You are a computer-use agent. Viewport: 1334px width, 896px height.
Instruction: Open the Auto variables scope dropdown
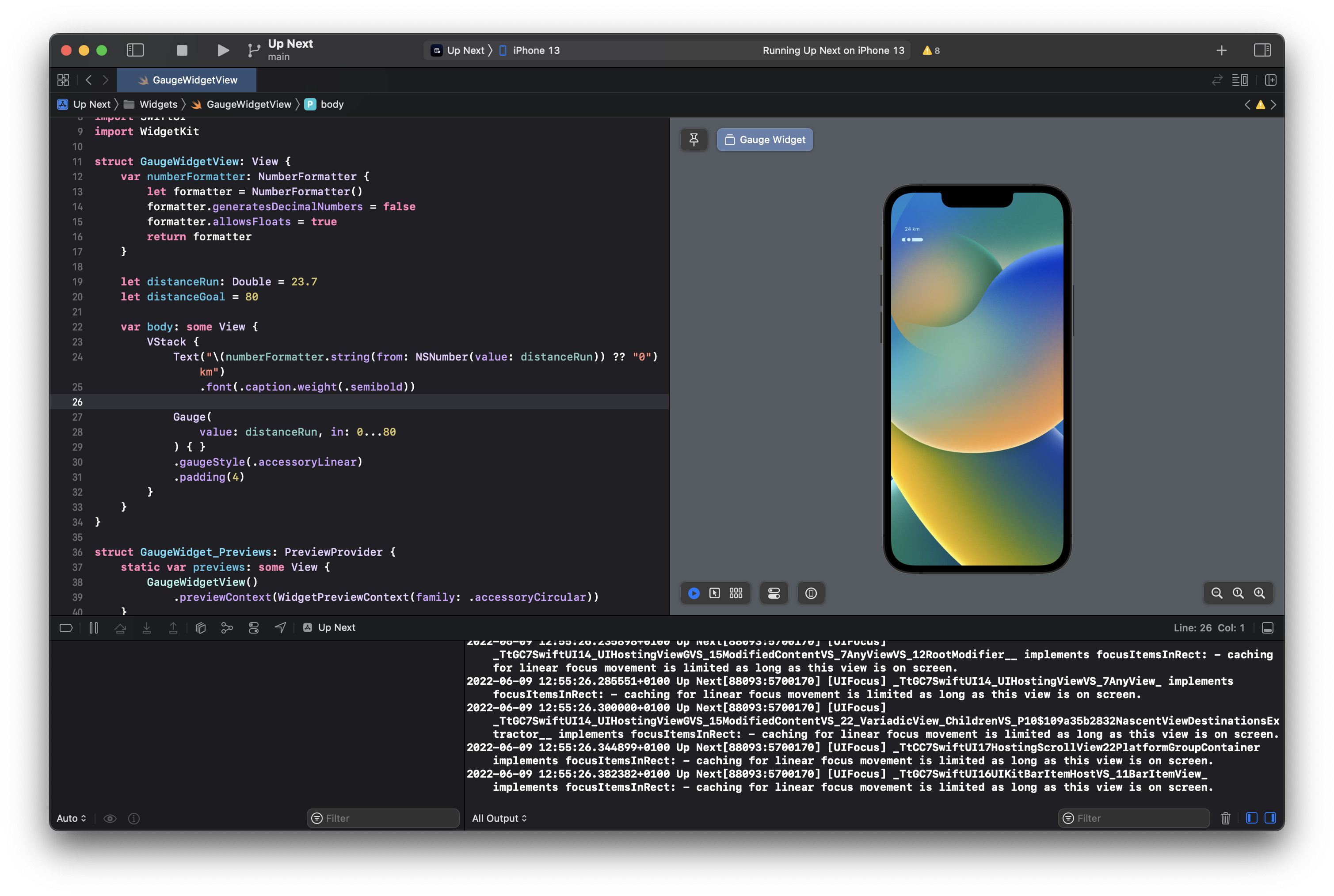72,818
